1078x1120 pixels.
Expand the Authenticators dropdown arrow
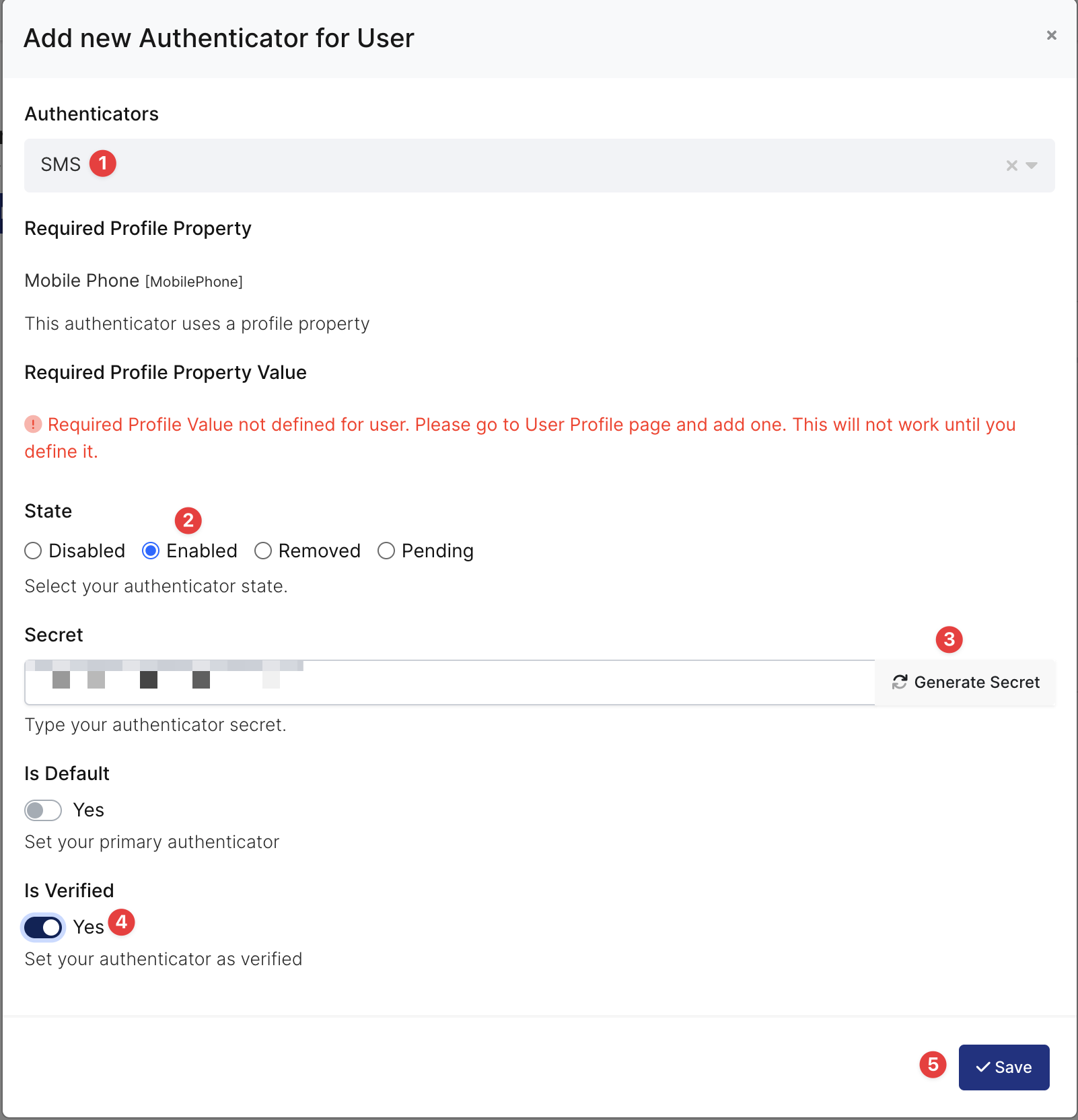1032,166
